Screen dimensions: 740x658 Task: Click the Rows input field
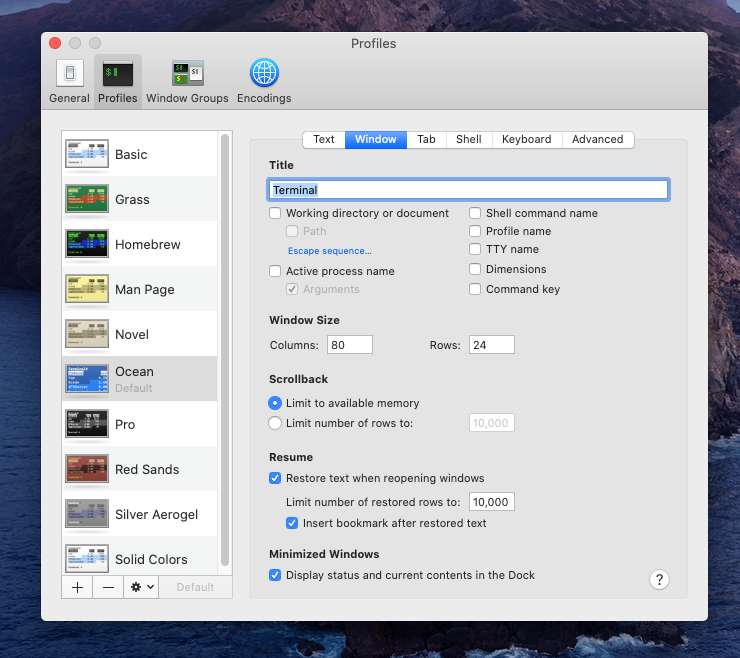(x=492, y=345)
